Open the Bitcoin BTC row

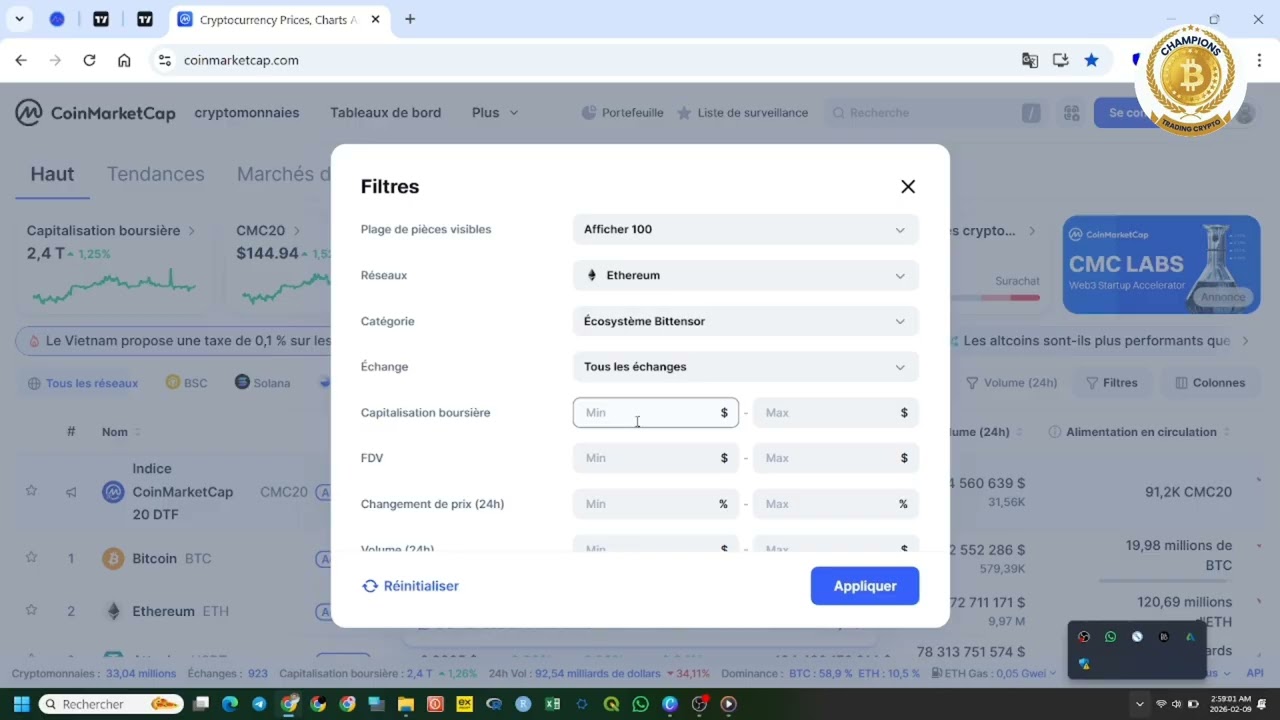156,558
